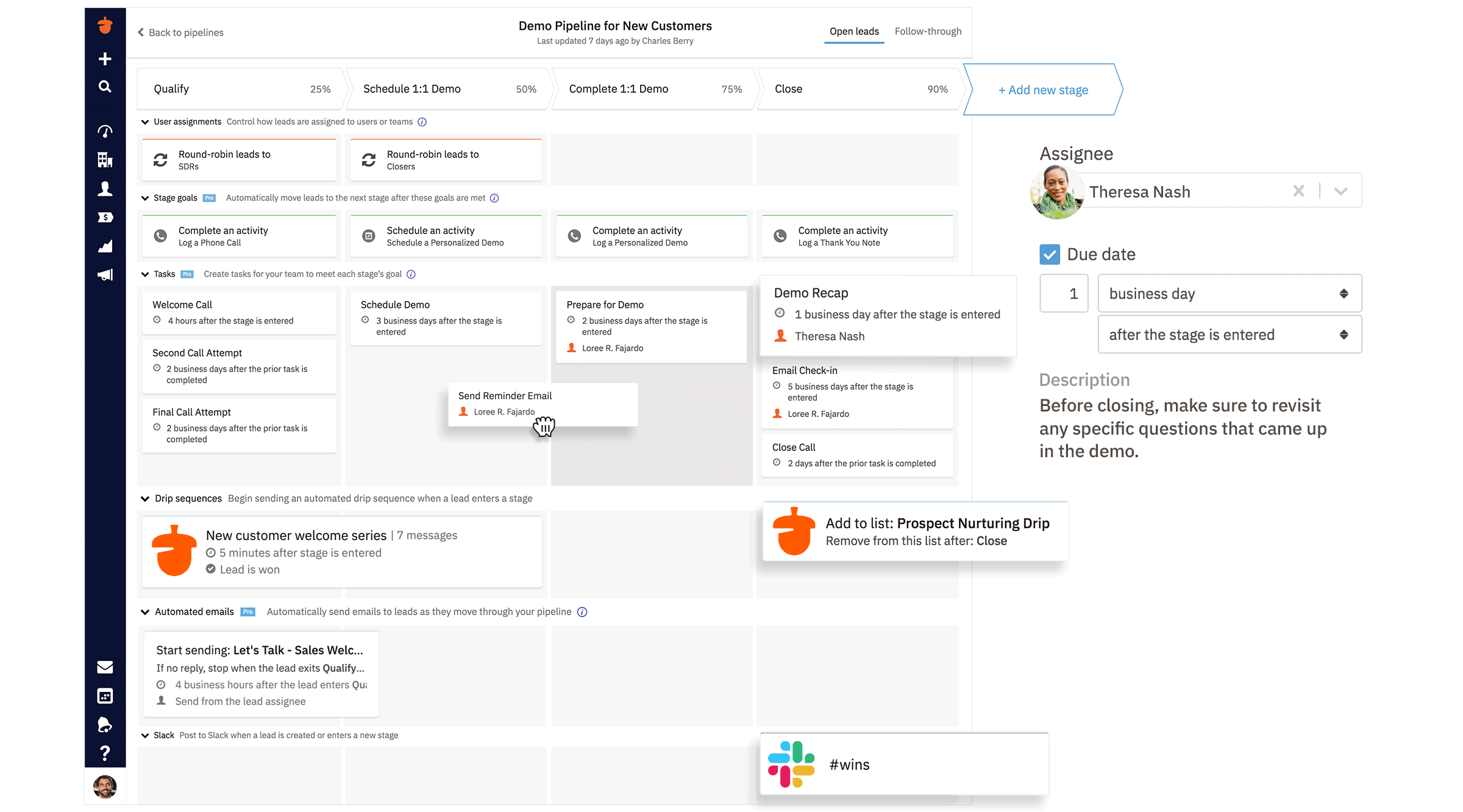The height and width of the screenshot is (812, 1463).
Task: Click the megaphone/broadcasts icon in sidebar
Action: point(104,276)
